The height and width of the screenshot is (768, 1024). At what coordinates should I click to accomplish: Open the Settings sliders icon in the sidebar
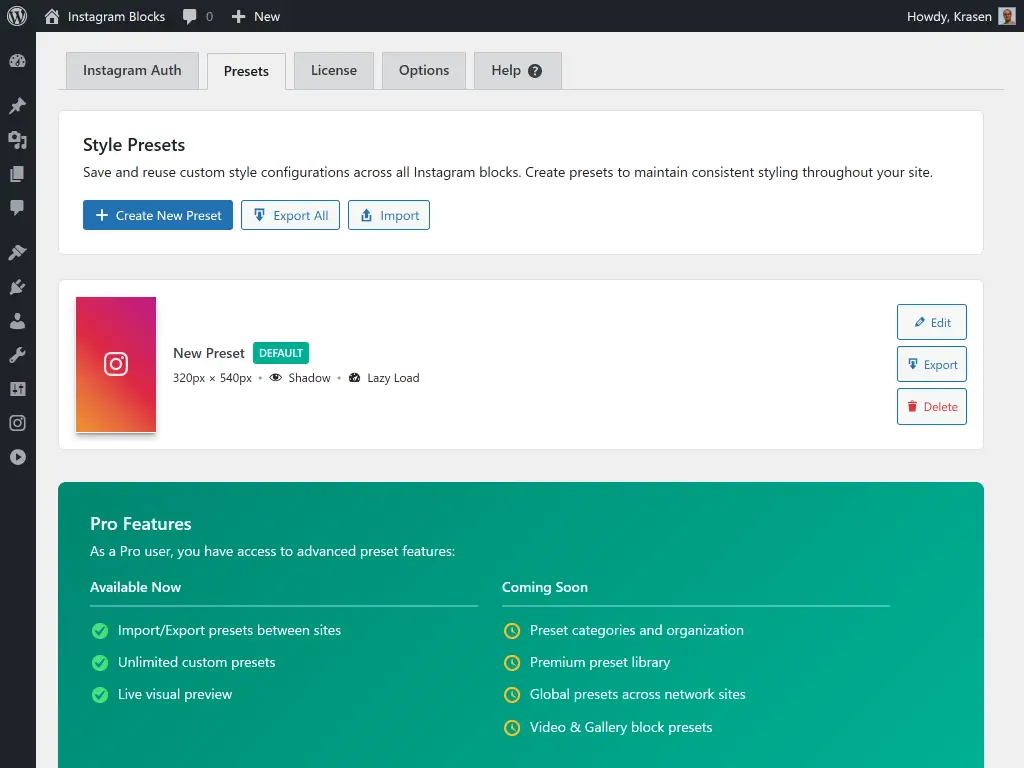pyautogui.click(x=17, y=388)
